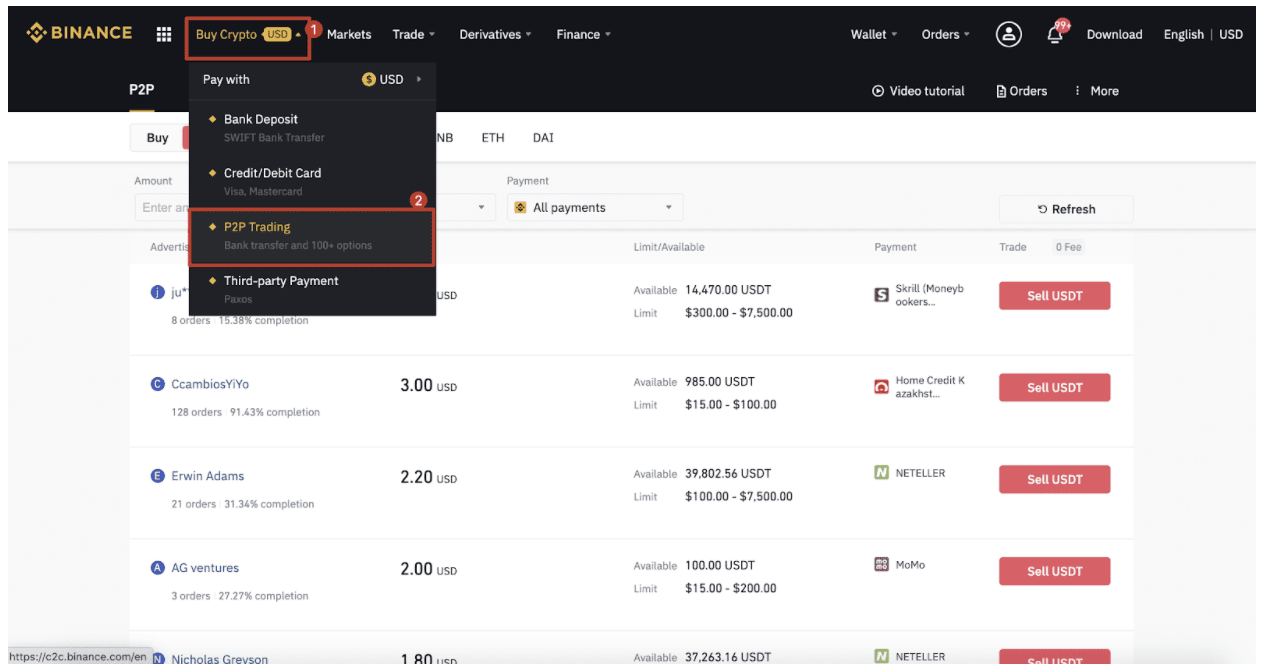1262x672 pixels.
Task: Open the apps grid menu icon
Action: click(x=164, y=34)
